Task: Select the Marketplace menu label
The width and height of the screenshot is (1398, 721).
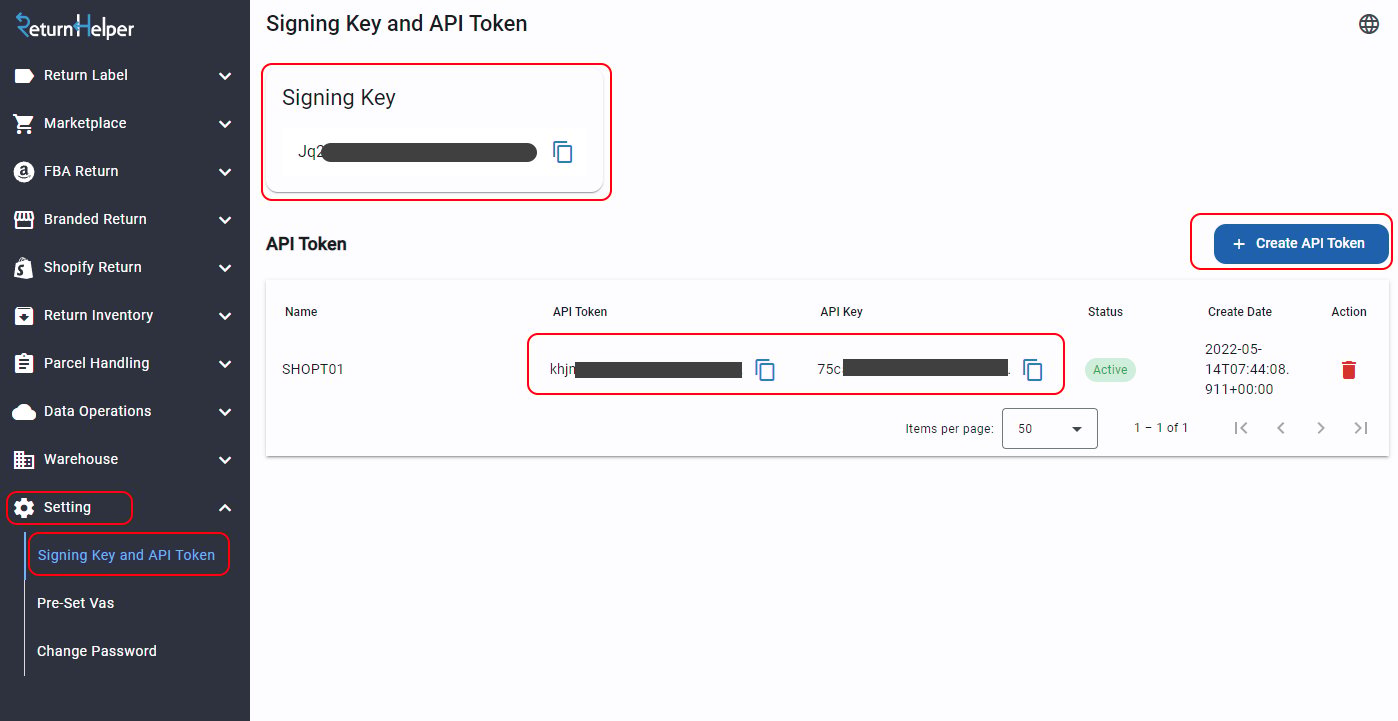Action: pos(85,123)
